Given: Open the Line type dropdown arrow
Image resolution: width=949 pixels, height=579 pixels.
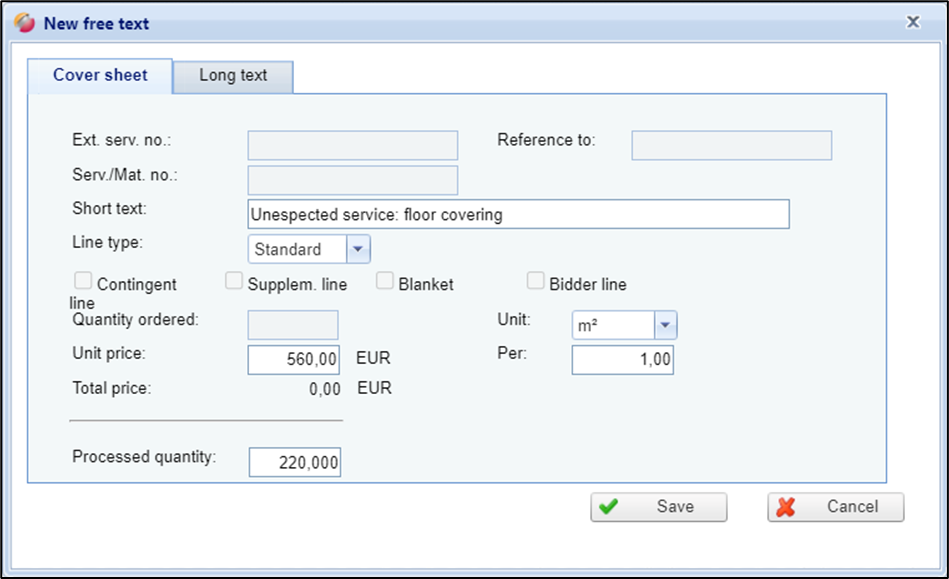Looking at the screenshot, I should [358, 249].
